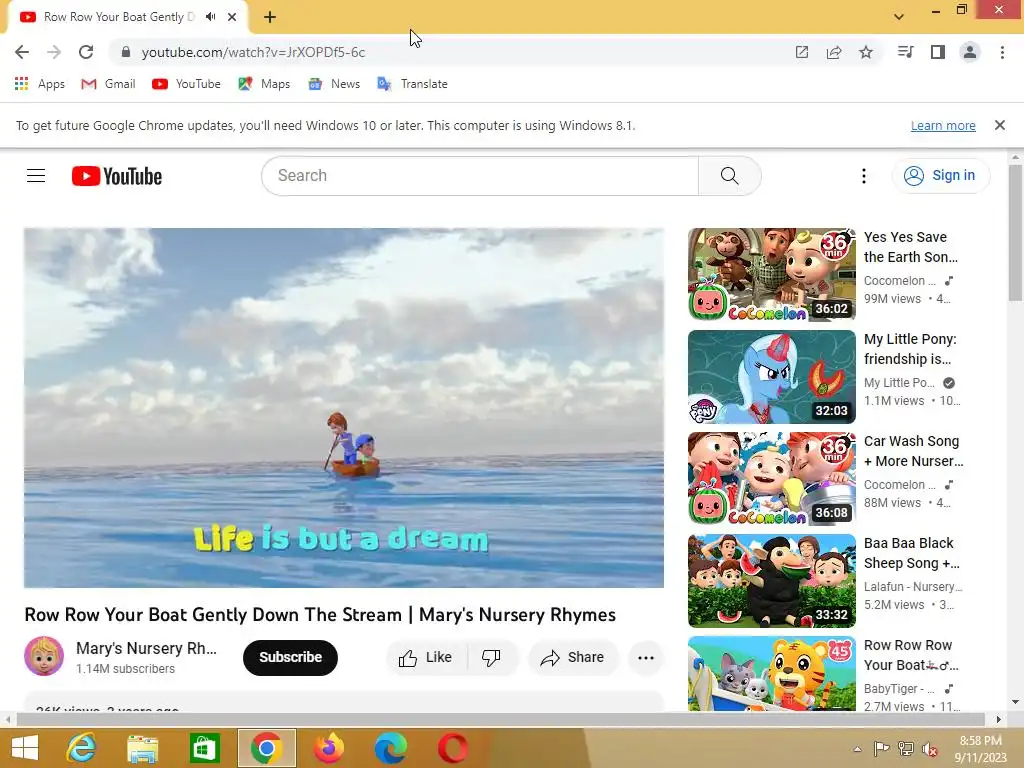Screen dimensions: 1024x768
Task: View site information via the lock icon
Action: point(126,52)
